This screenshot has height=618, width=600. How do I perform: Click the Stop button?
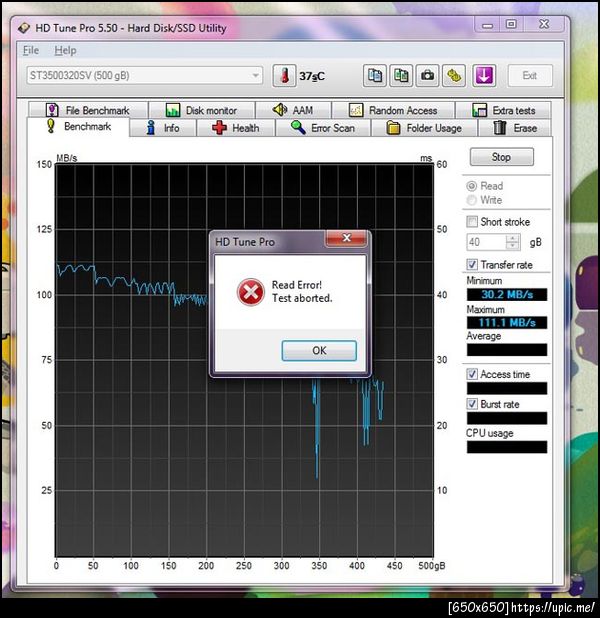pyautogui.click(x=501, y=157)
